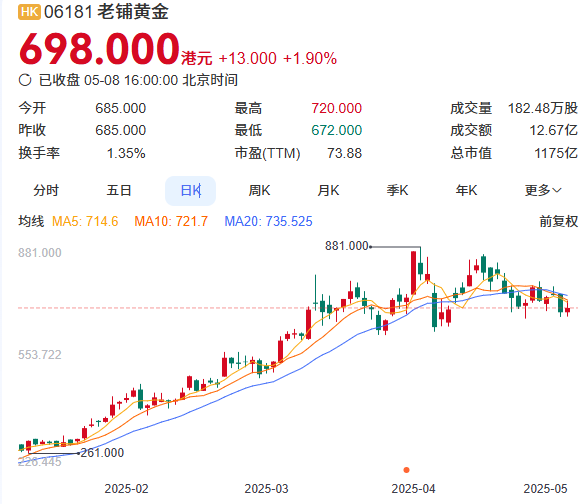
Task: Click the 最低 value 672.000
Action: click(336, 130)
